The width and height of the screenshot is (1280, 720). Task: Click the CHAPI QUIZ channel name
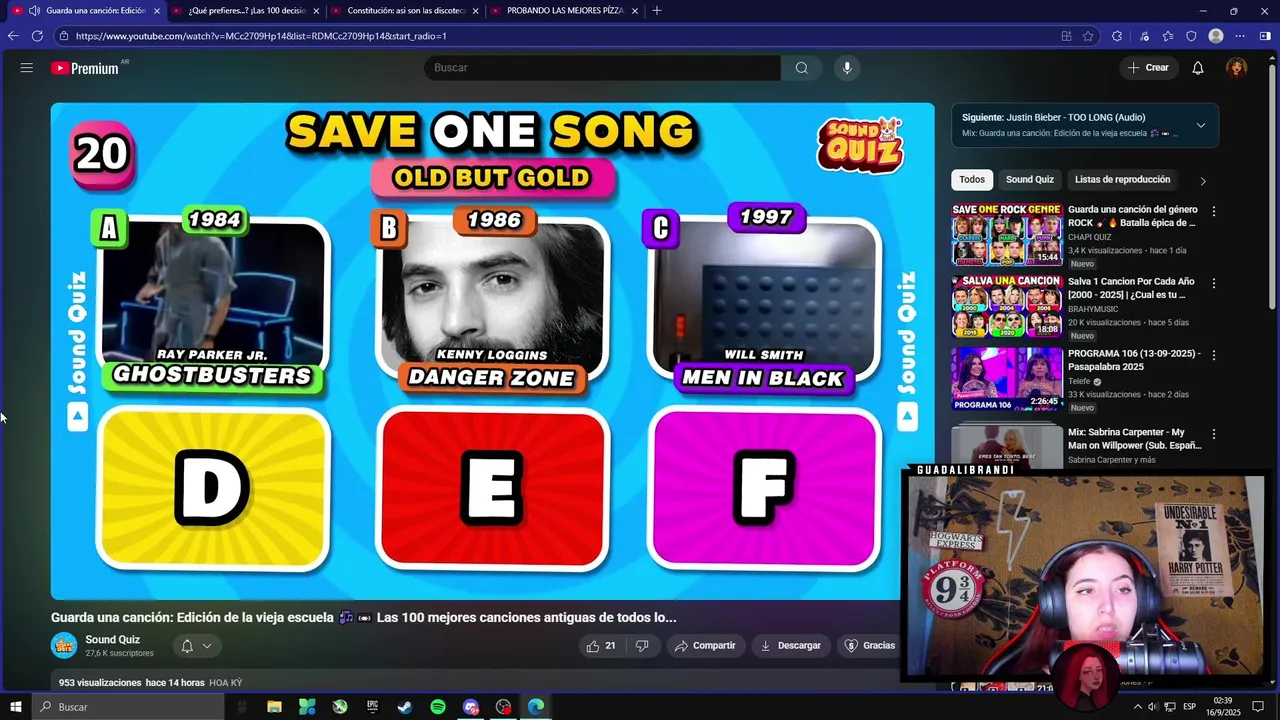[x=1089, y=237]
